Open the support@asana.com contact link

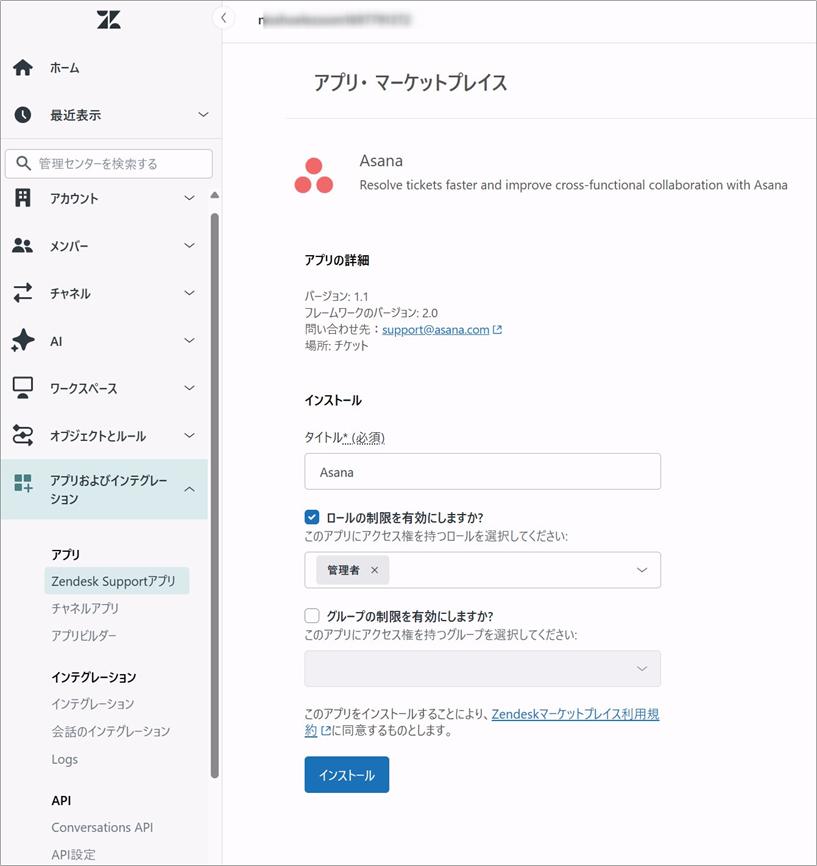click(435, 329)
